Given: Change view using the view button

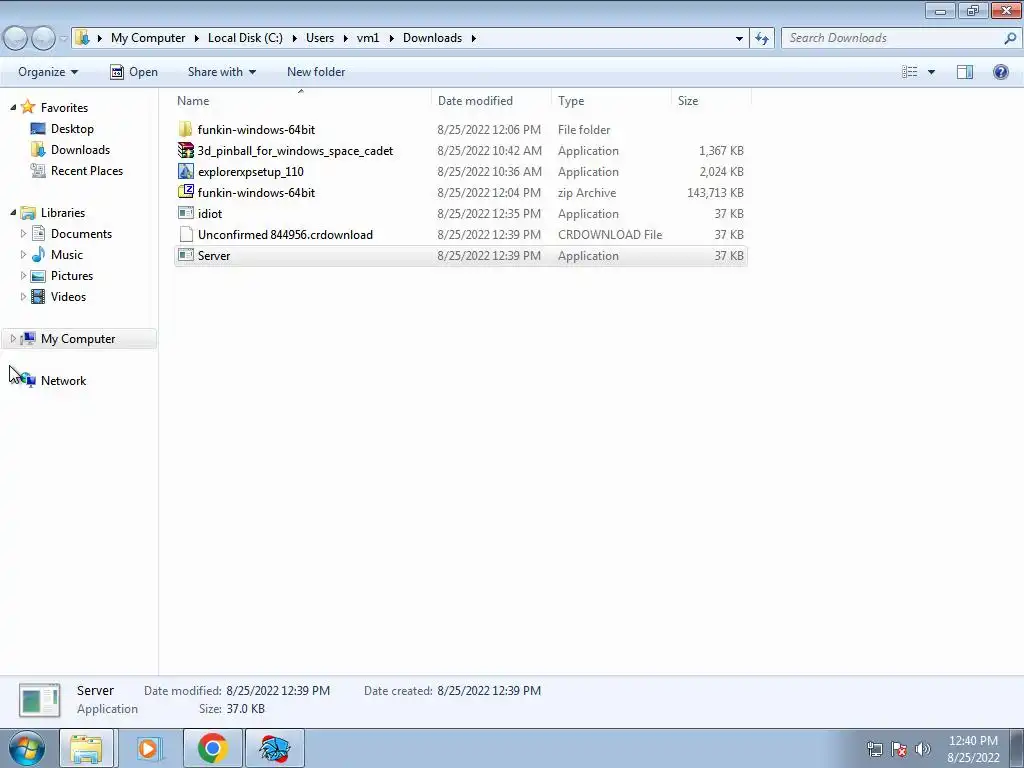Looking at the screenshot, I should (x=910, y=72).
